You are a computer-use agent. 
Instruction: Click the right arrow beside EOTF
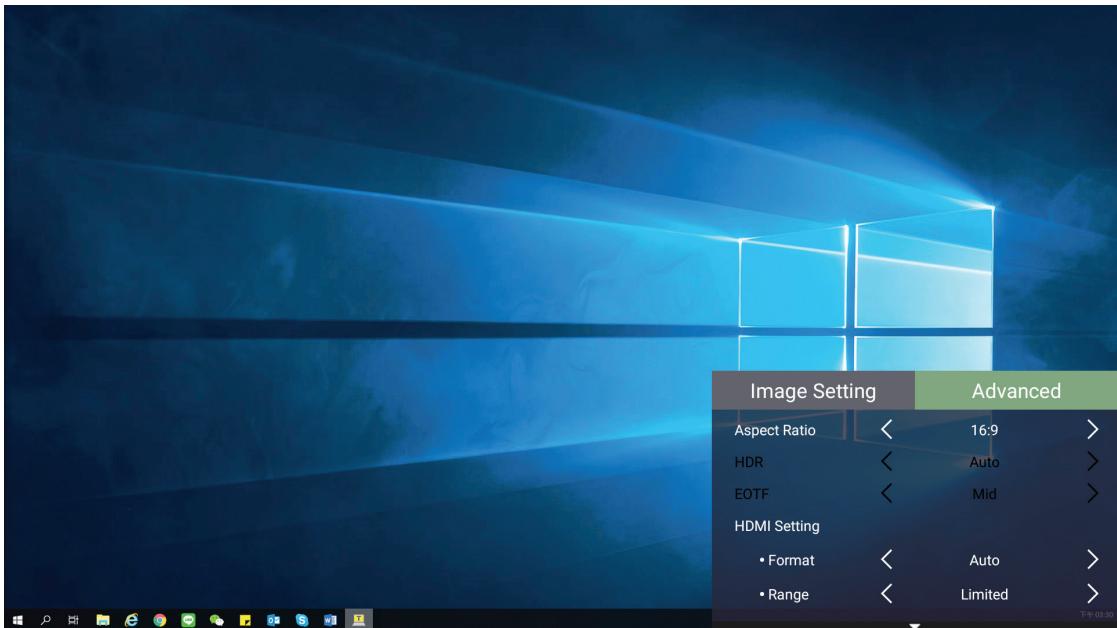click(1092, 493)
